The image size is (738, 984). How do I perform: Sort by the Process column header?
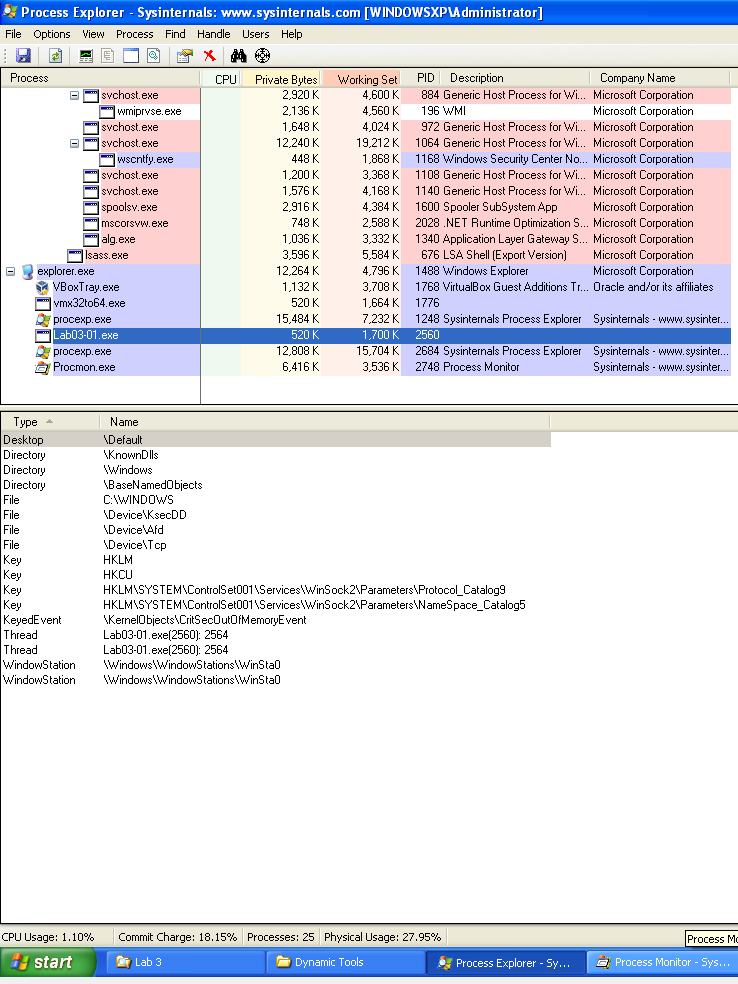[x=100, y=78]
